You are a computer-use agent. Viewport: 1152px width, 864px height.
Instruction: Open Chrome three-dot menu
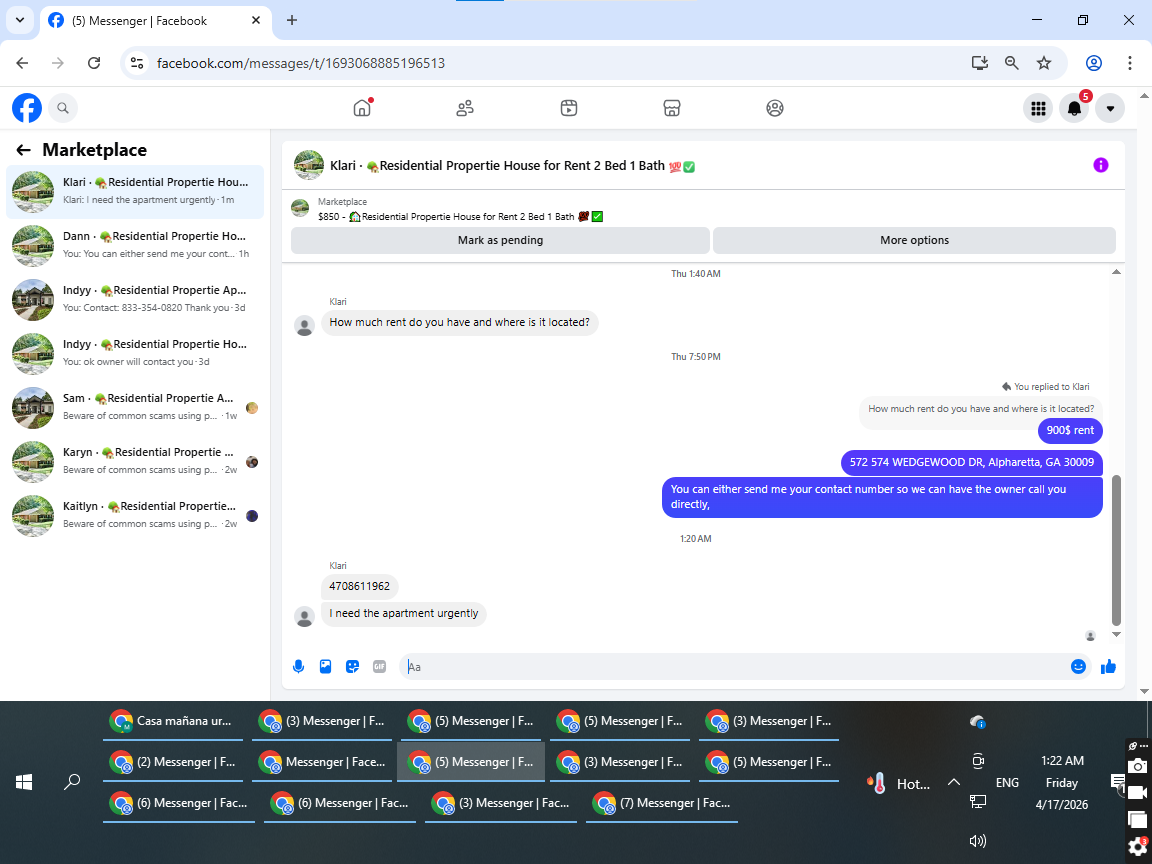pos(1130,63)
